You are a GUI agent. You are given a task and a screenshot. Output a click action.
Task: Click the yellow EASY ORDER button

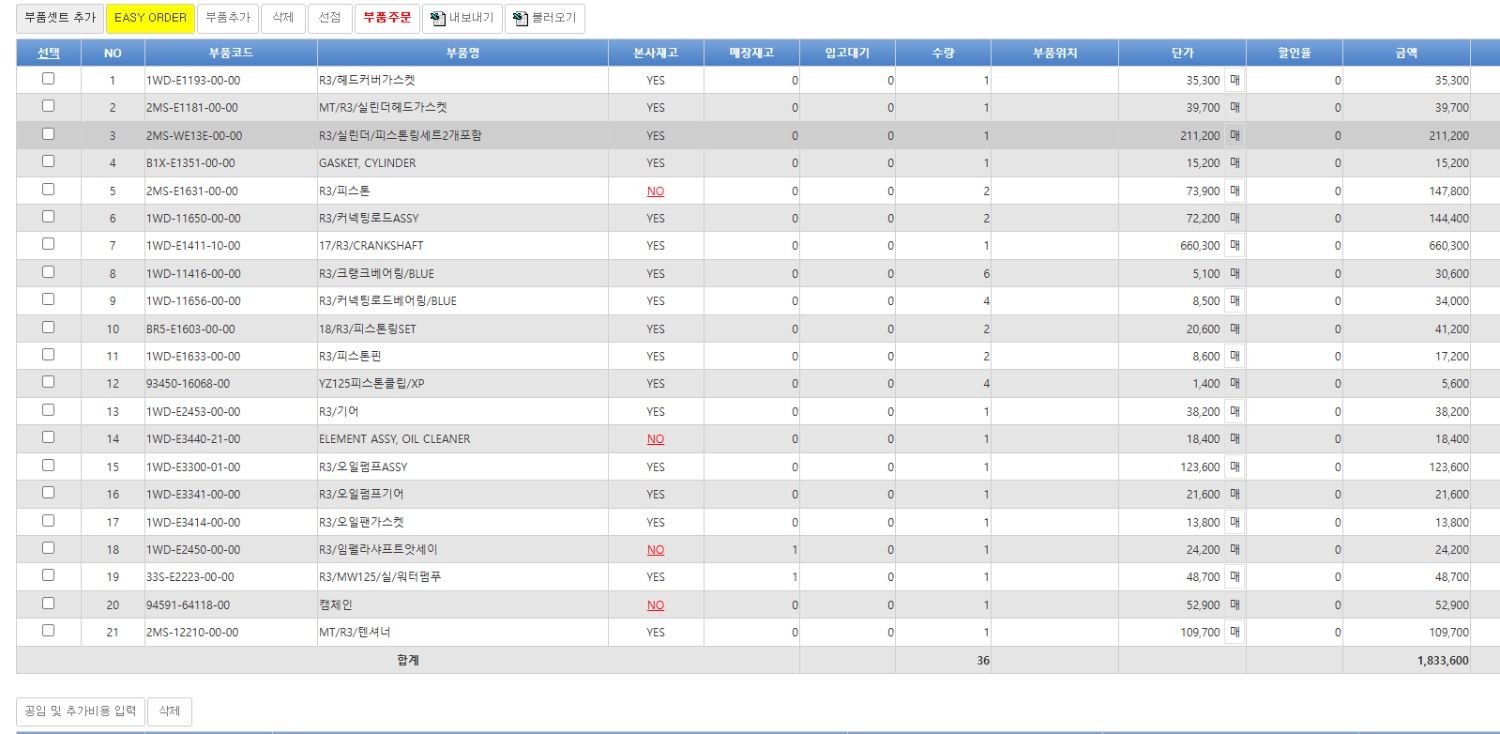coord(150,18)
